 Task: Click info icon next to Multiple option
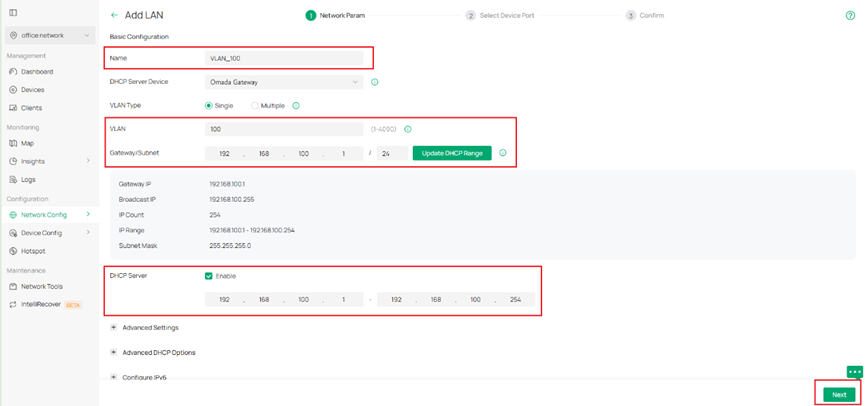click(x=296, y=105)
